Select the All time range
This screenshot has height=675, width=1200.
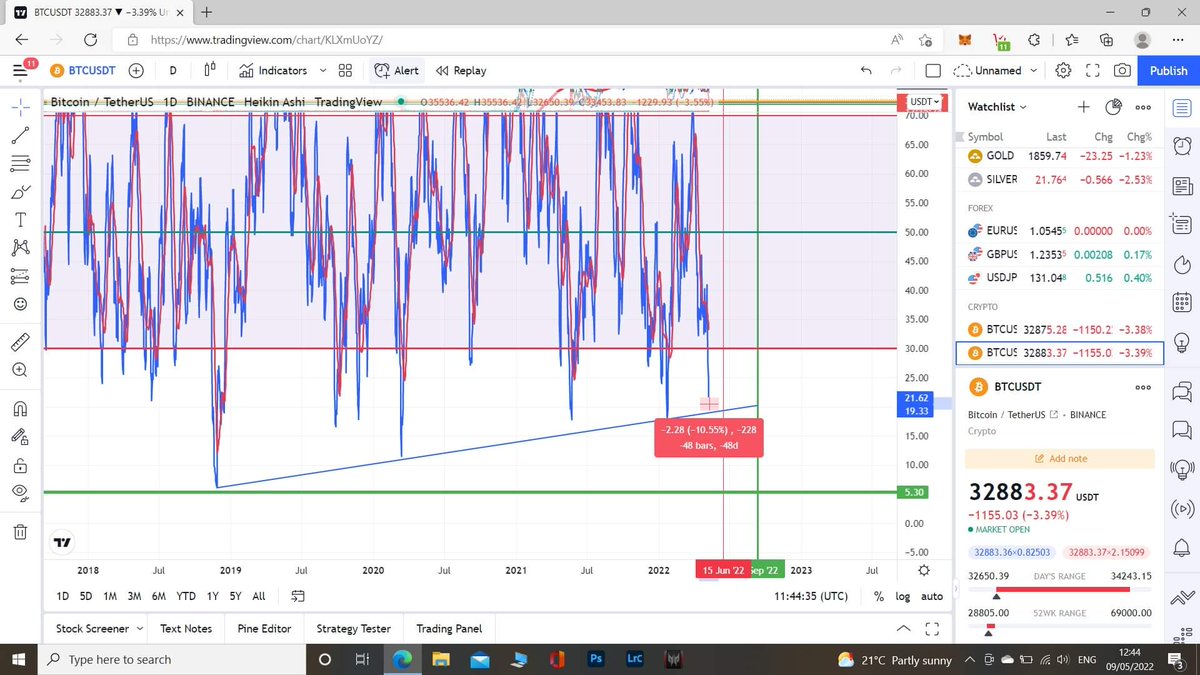[x=259, y=596]
